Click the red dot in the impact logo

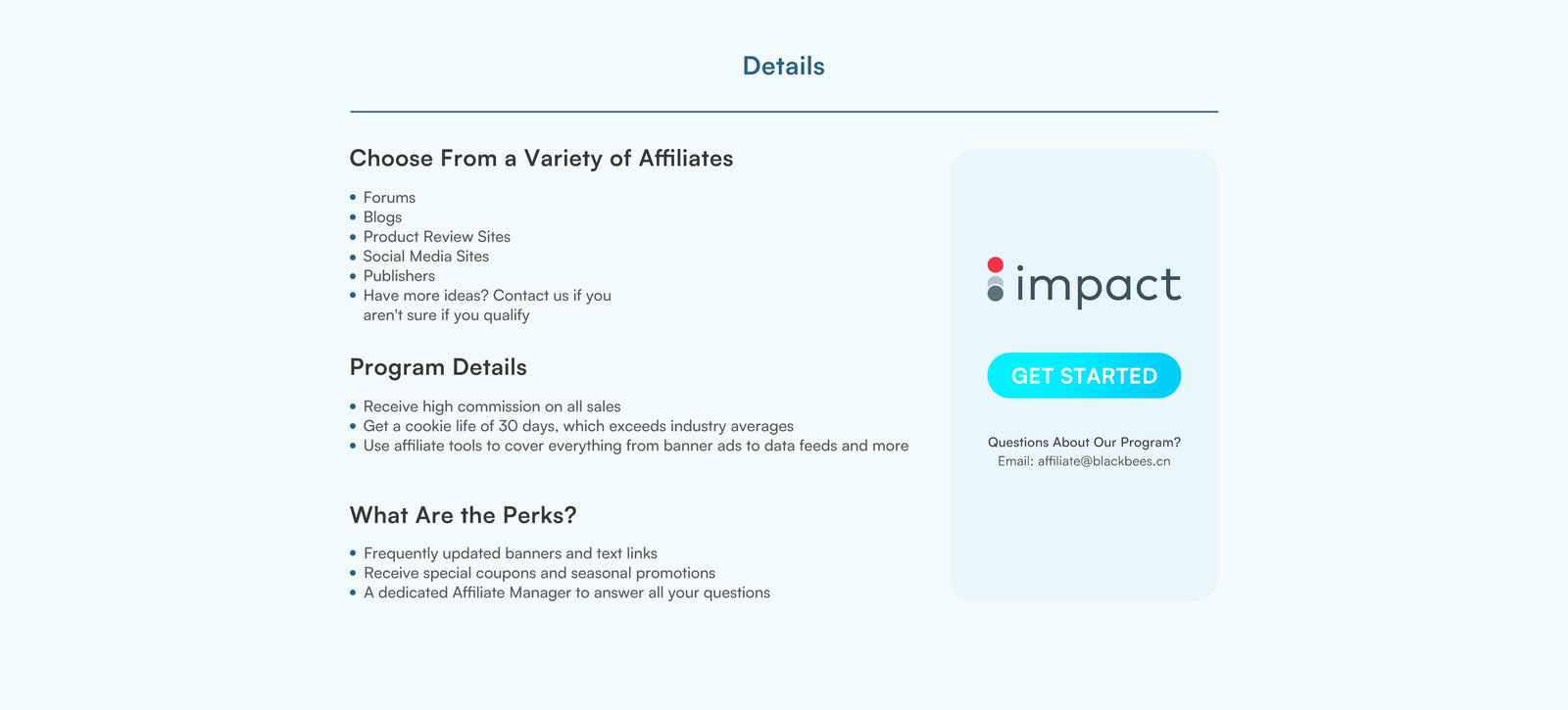click(996, 264)
